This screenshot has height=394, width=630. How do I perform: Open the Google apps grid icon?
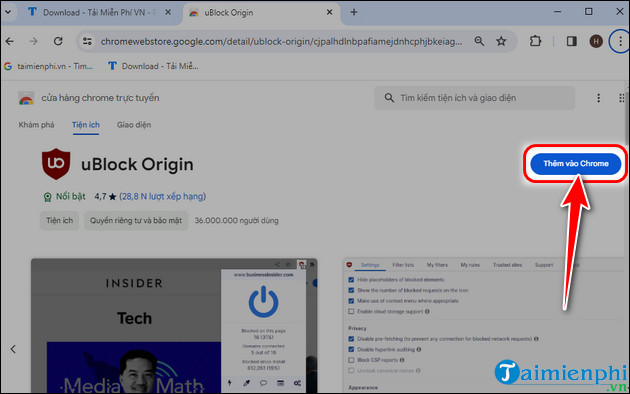pos(622,98)
